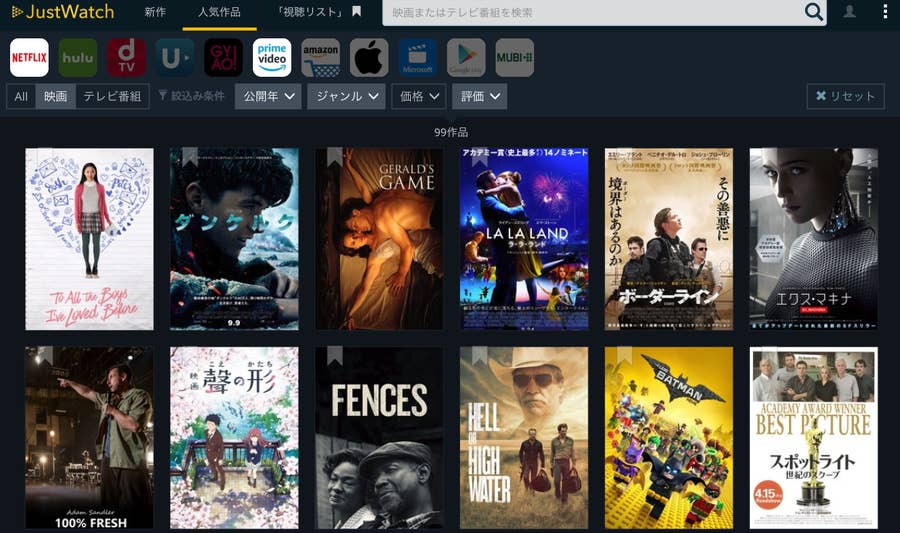Open the user account profile icon
900x533 pixels.
click(x=849, y=11)
